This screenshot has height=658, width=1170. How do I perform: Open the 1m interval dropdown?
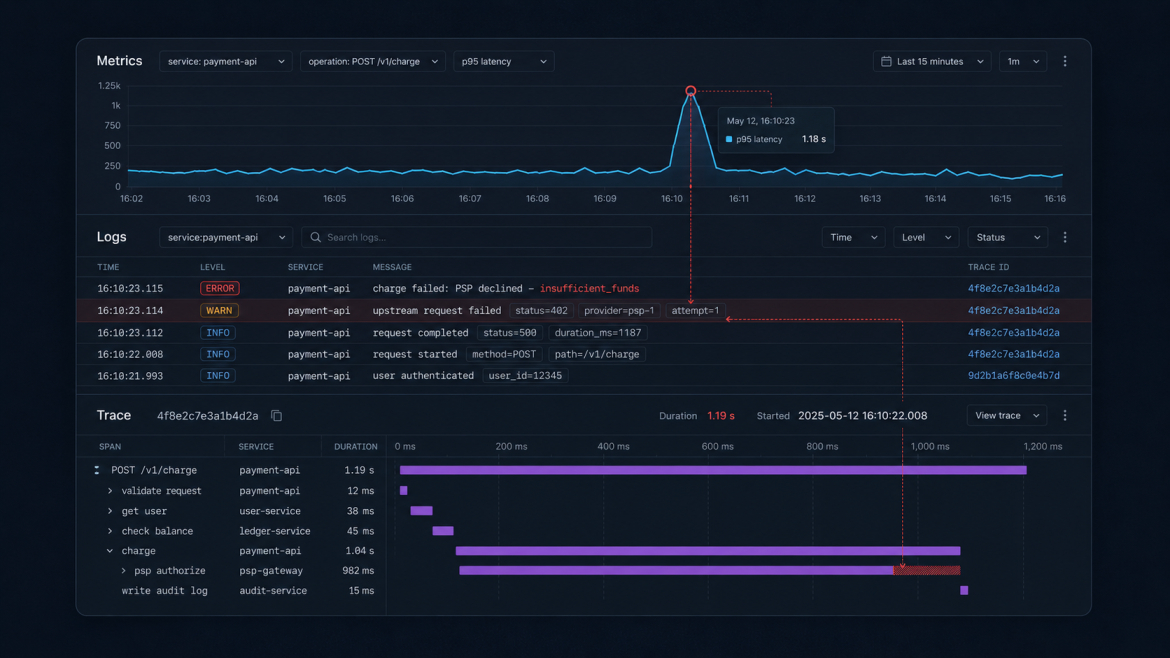1023,61
